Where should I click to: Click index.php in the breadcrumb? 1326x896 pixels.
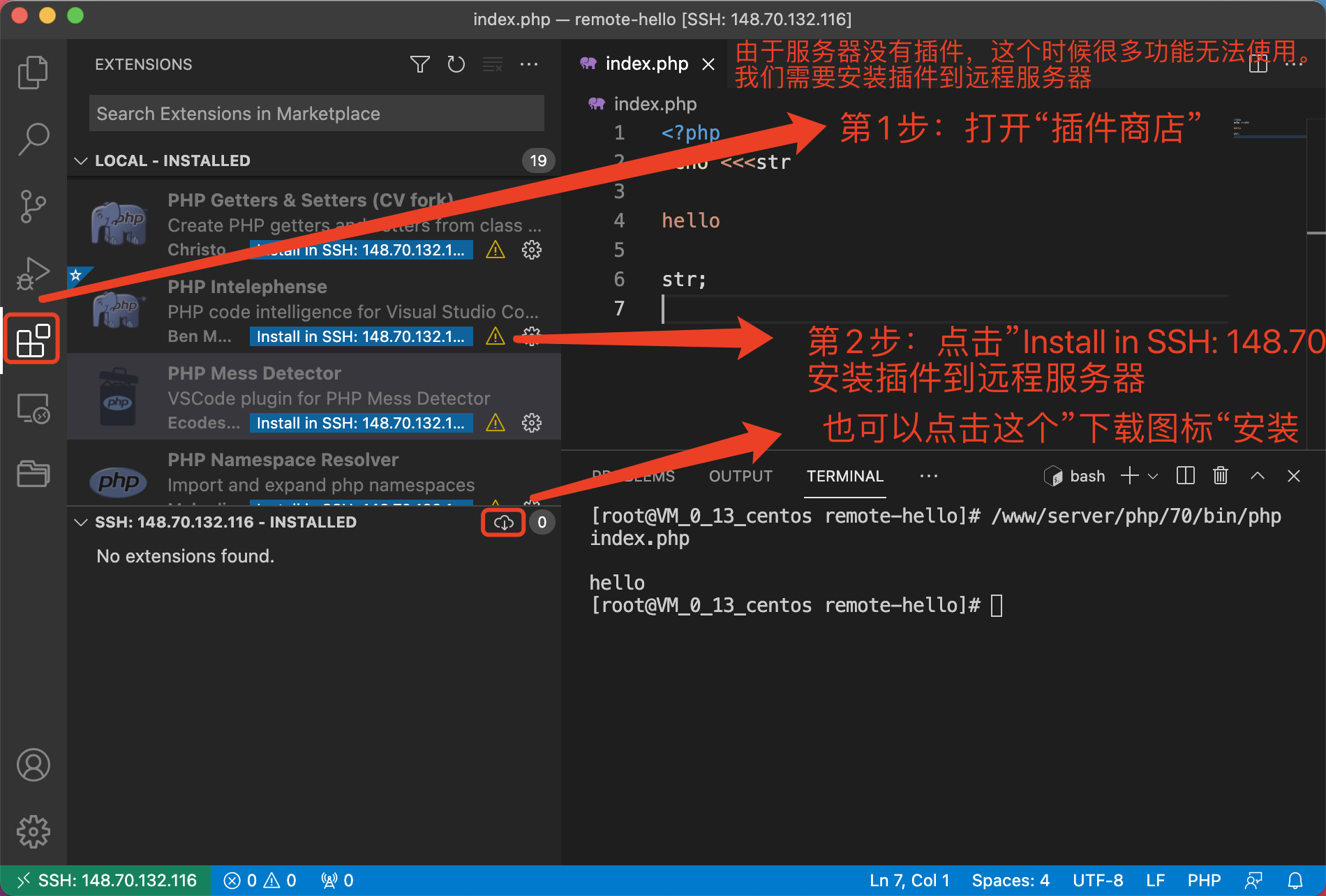click(x=655, y=104)
